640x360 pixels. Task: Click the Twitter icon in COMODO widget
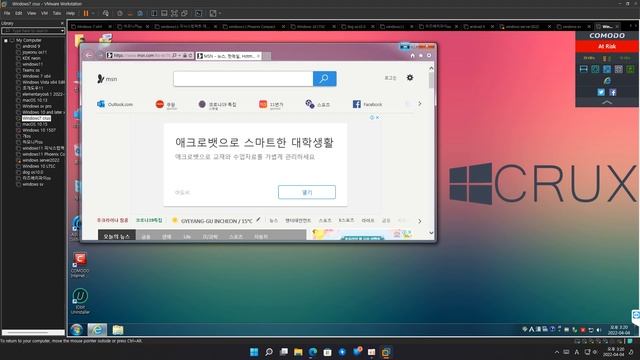pyautogui.click(x=601, y=93)
